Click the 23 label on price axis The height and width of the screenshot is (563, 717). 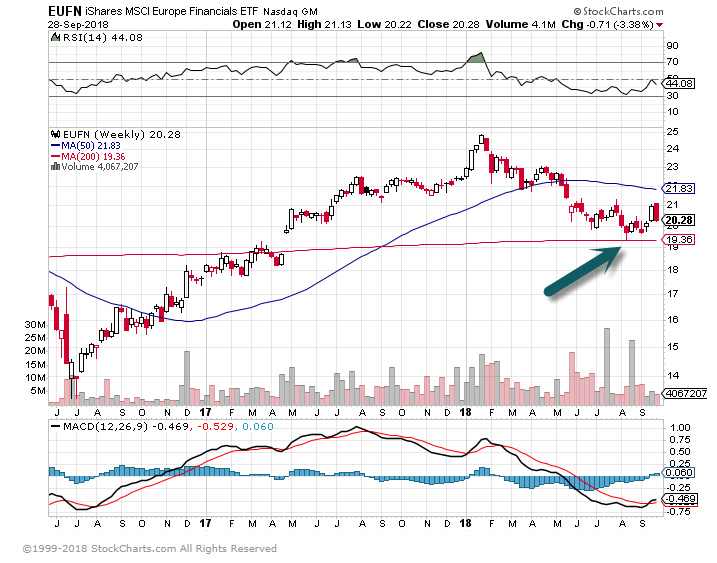[673, 166]
